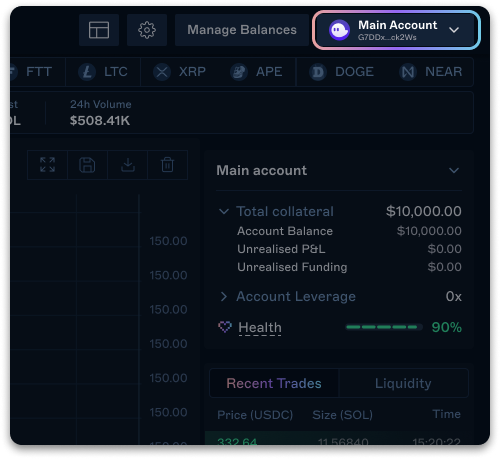Expand the Account Leverage row
This screenshot has width=500, height=459.
coord(224,296)
